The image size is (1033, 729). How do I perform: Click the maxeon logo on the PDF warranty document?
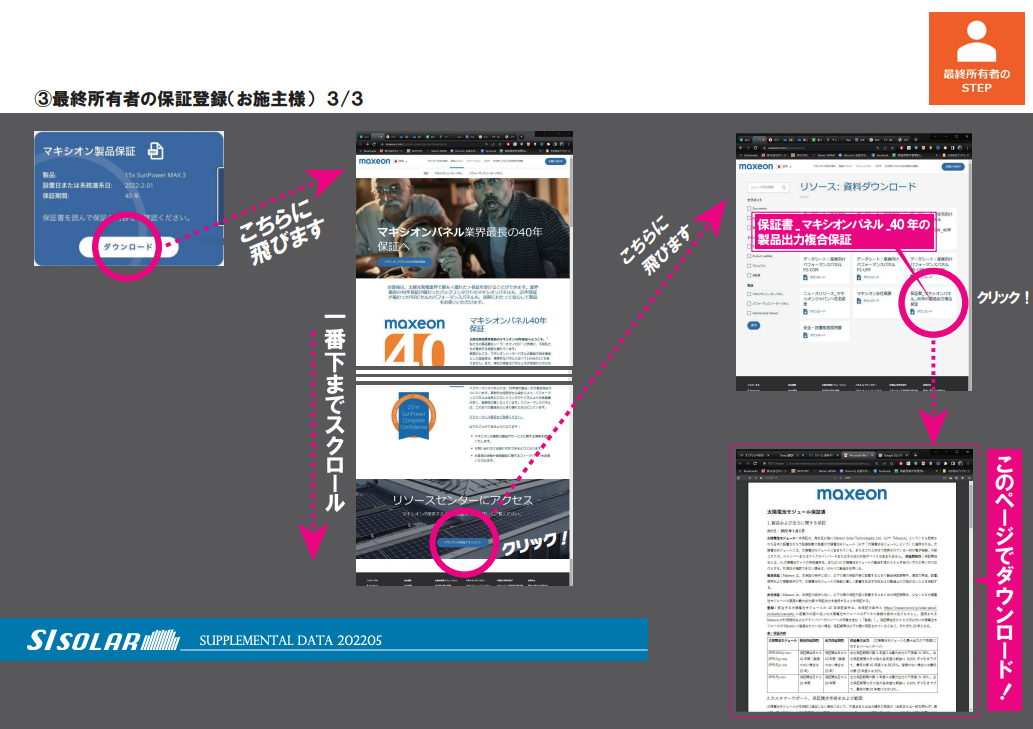851,494
